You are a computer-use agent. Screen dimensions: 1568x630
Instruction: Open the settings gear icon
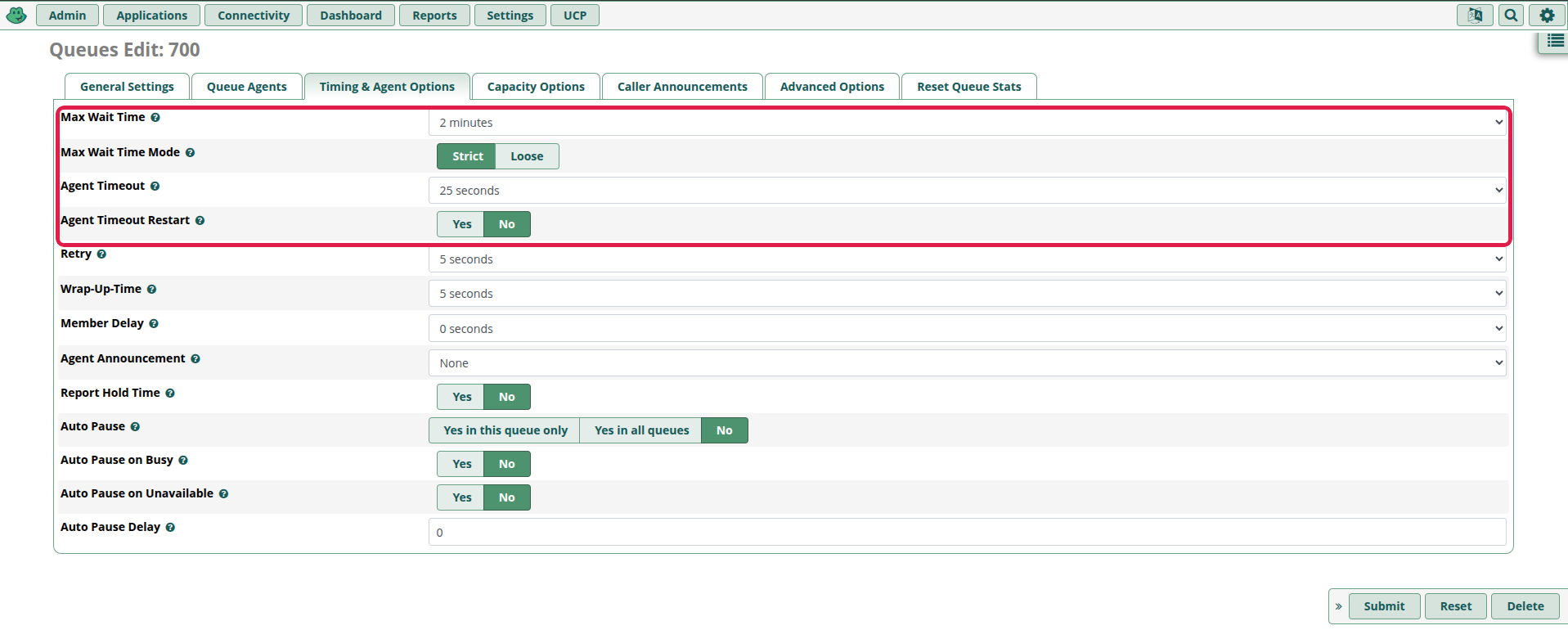click(x=1547, y=15)
